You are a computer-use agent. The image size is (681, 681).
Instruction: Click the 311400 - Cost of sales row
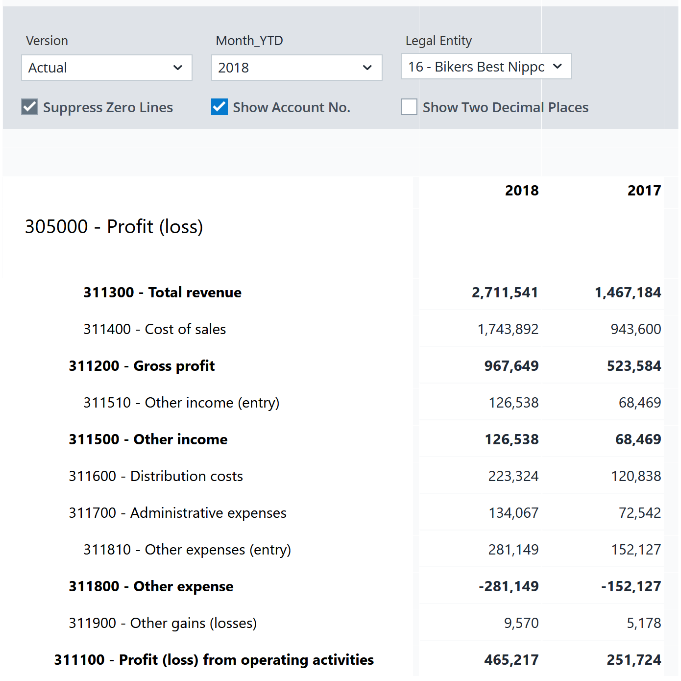(155, 329)
